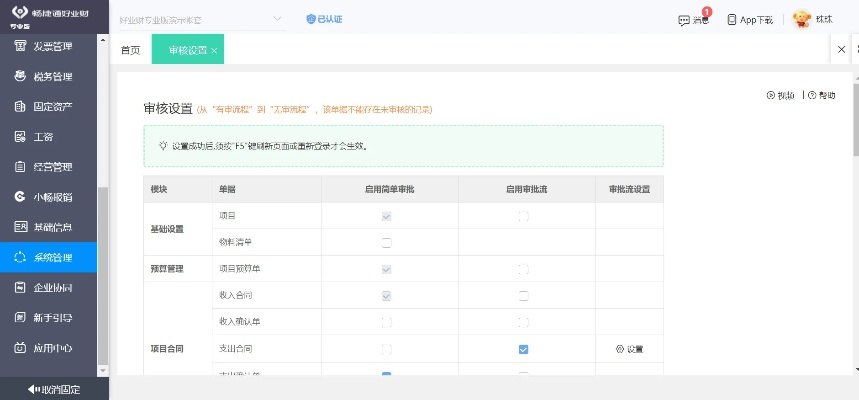Open the 工资 module

pos(47,136)
